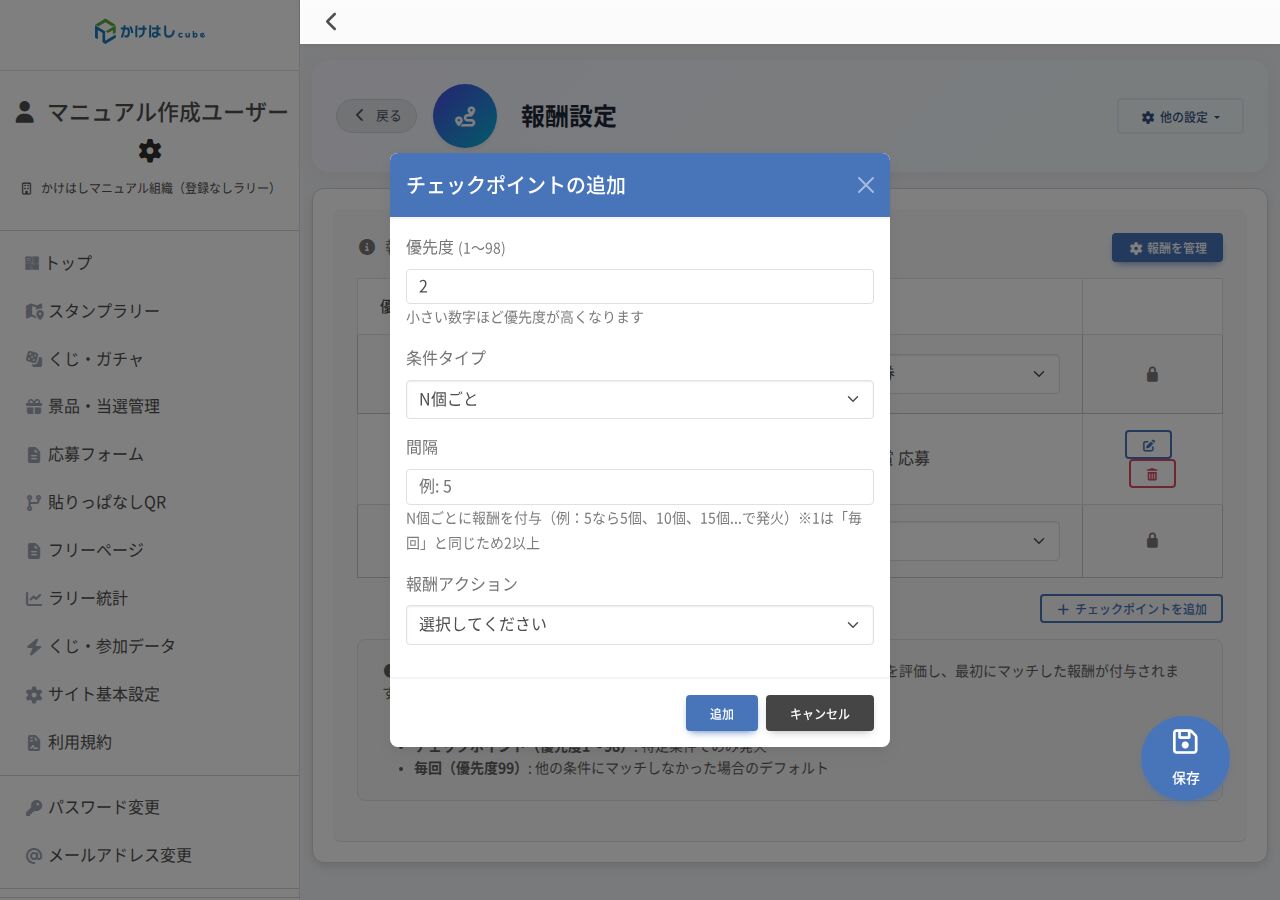Focus the 間隔 input field
Viewport: 1280px width, 900px height.
640,486
